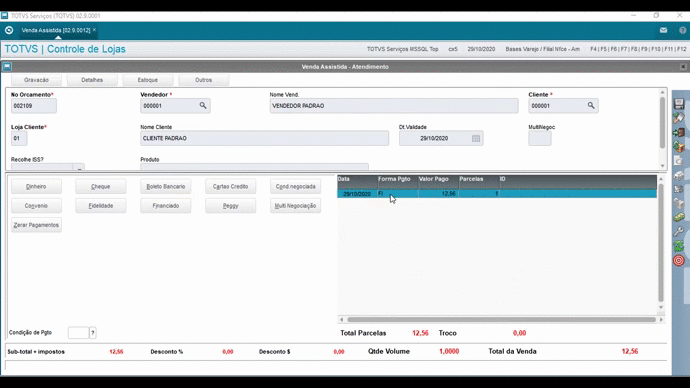
Task: Open the mail envelope icon
Action: click(x=663, y=30)
